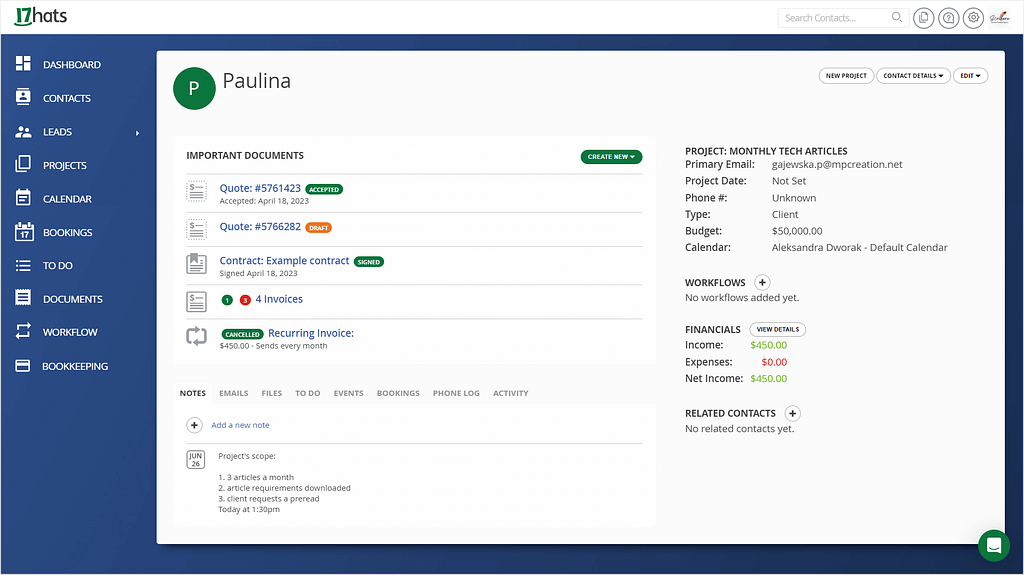Click the Projects sidebar icon
1024x575 pixels.
pos(23,164)
